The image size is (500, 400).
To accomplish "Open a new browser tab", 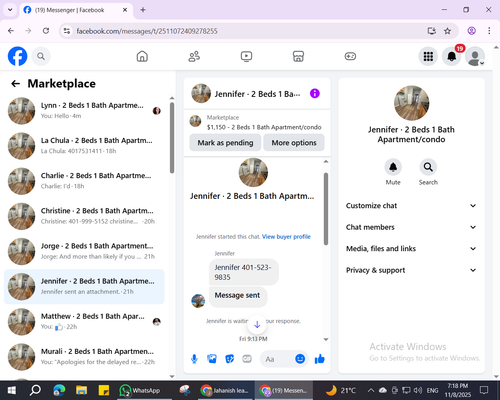I will point(143,10).
